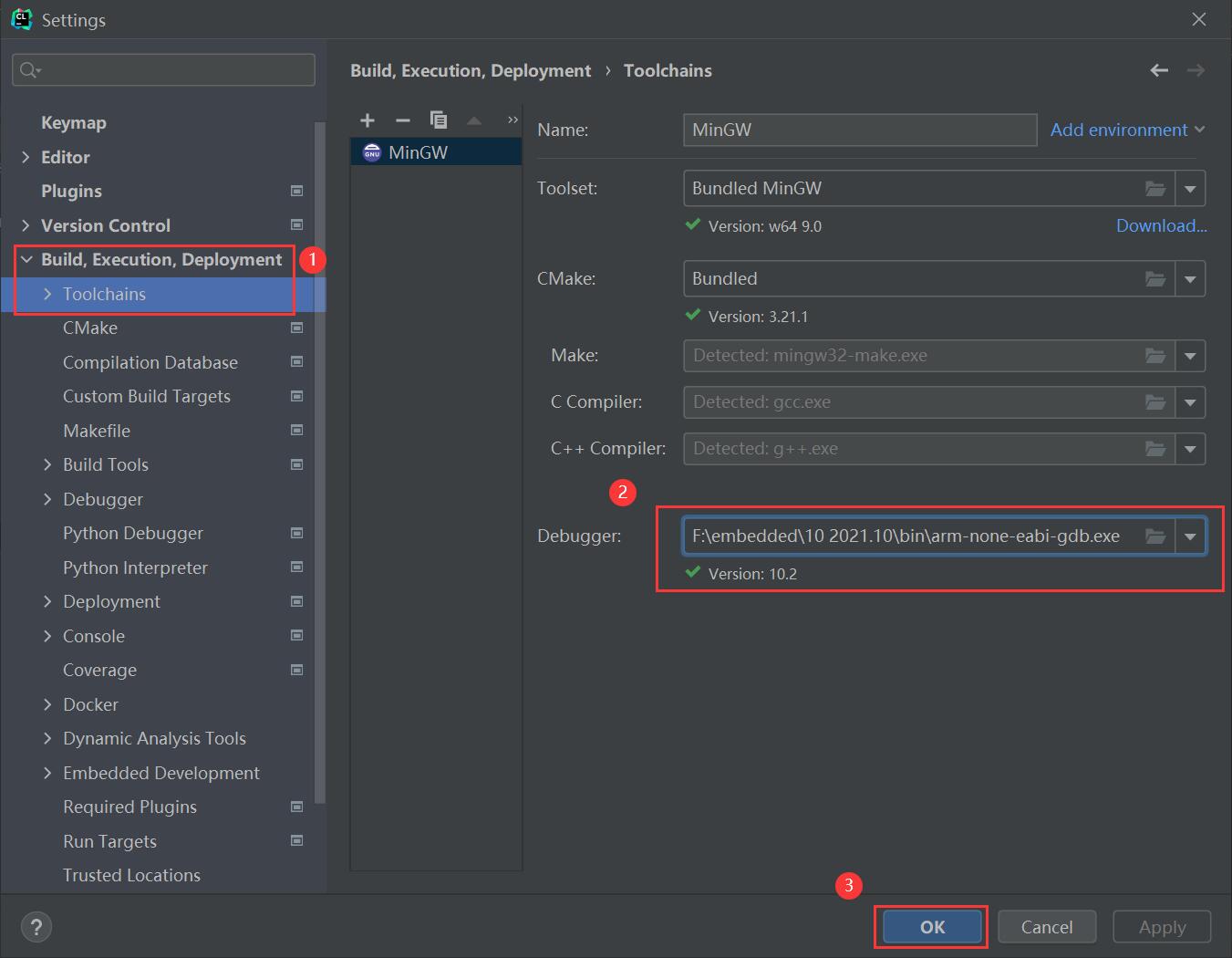Viewport: 1232px width, 958px height.
Task: Add a new toolchain with plus icon
Action: pos(368,120)
